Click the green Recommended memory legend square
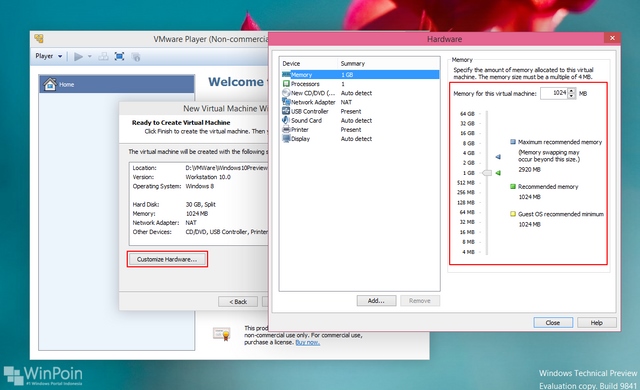Screen dimensions: 640x390 (x=513, y=186)
